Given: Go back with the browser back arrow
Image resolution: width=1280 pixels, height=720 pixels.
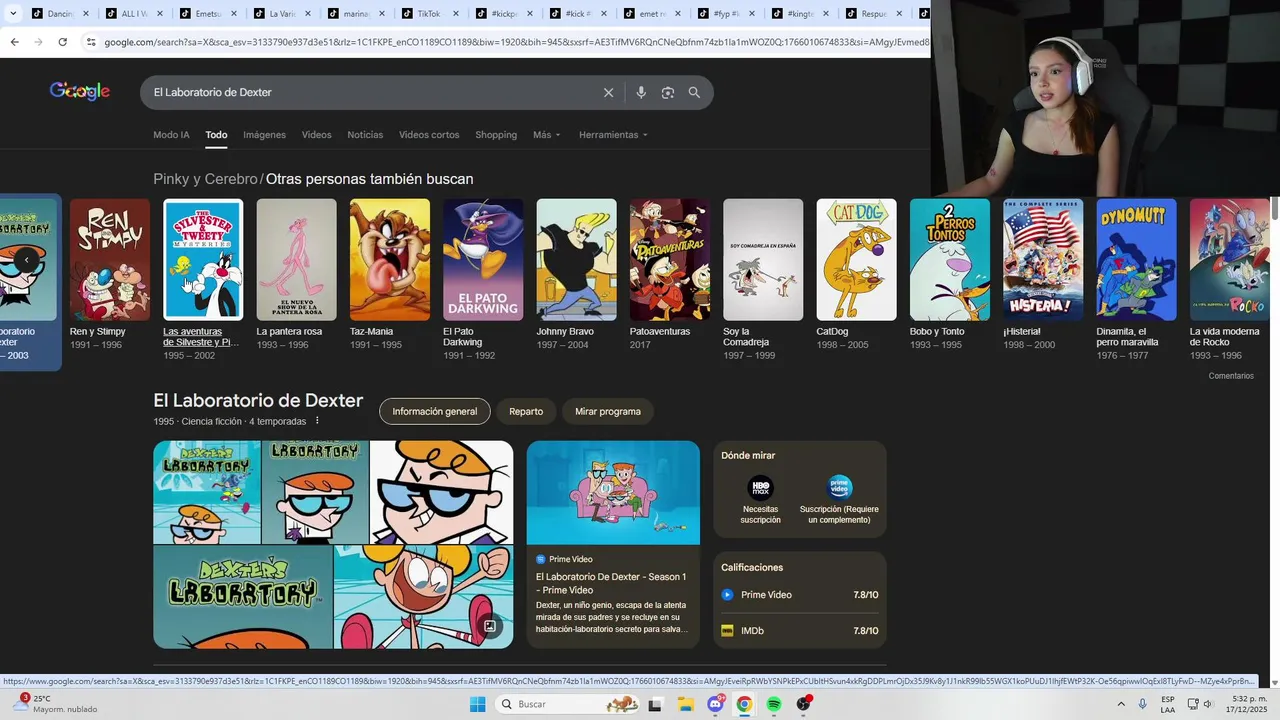Looking at the screenshot, I should pos(14,42).
